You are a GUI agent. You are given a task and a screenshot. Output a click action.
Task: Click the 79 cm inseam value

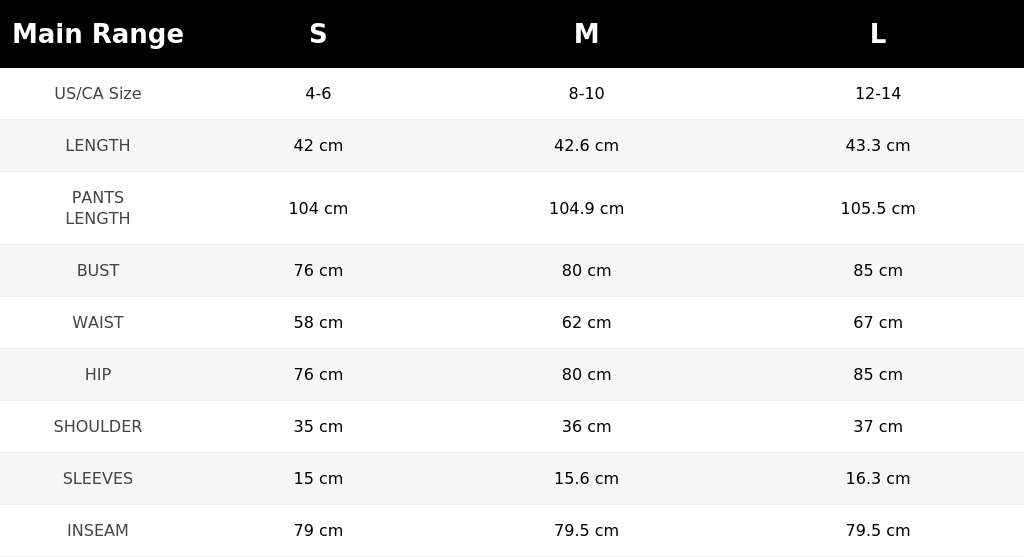click(318, 530)
